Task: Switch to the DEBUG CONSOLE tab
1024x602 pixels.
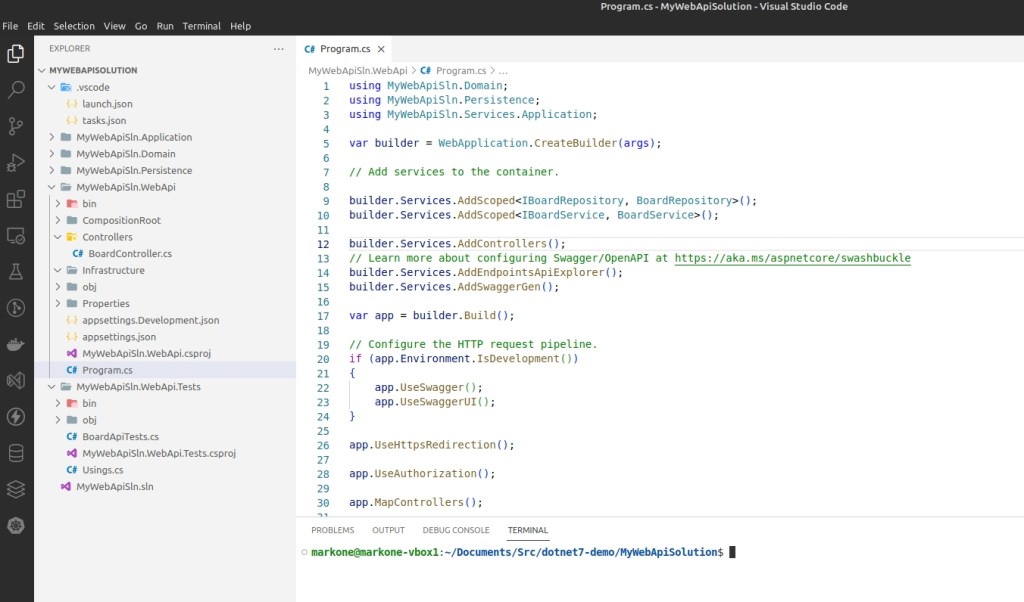Action: [455, 530]
